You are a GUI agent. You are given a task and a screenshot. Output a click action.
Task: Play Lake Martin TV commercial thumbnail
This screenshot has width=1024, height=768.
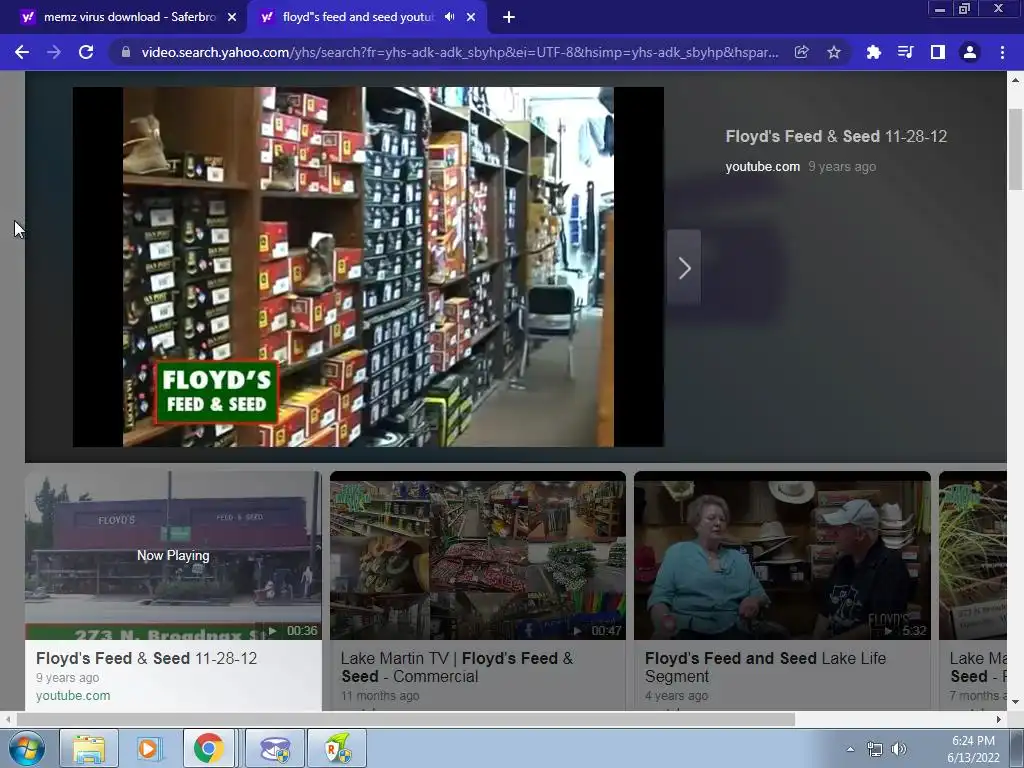tap(477, 555)
